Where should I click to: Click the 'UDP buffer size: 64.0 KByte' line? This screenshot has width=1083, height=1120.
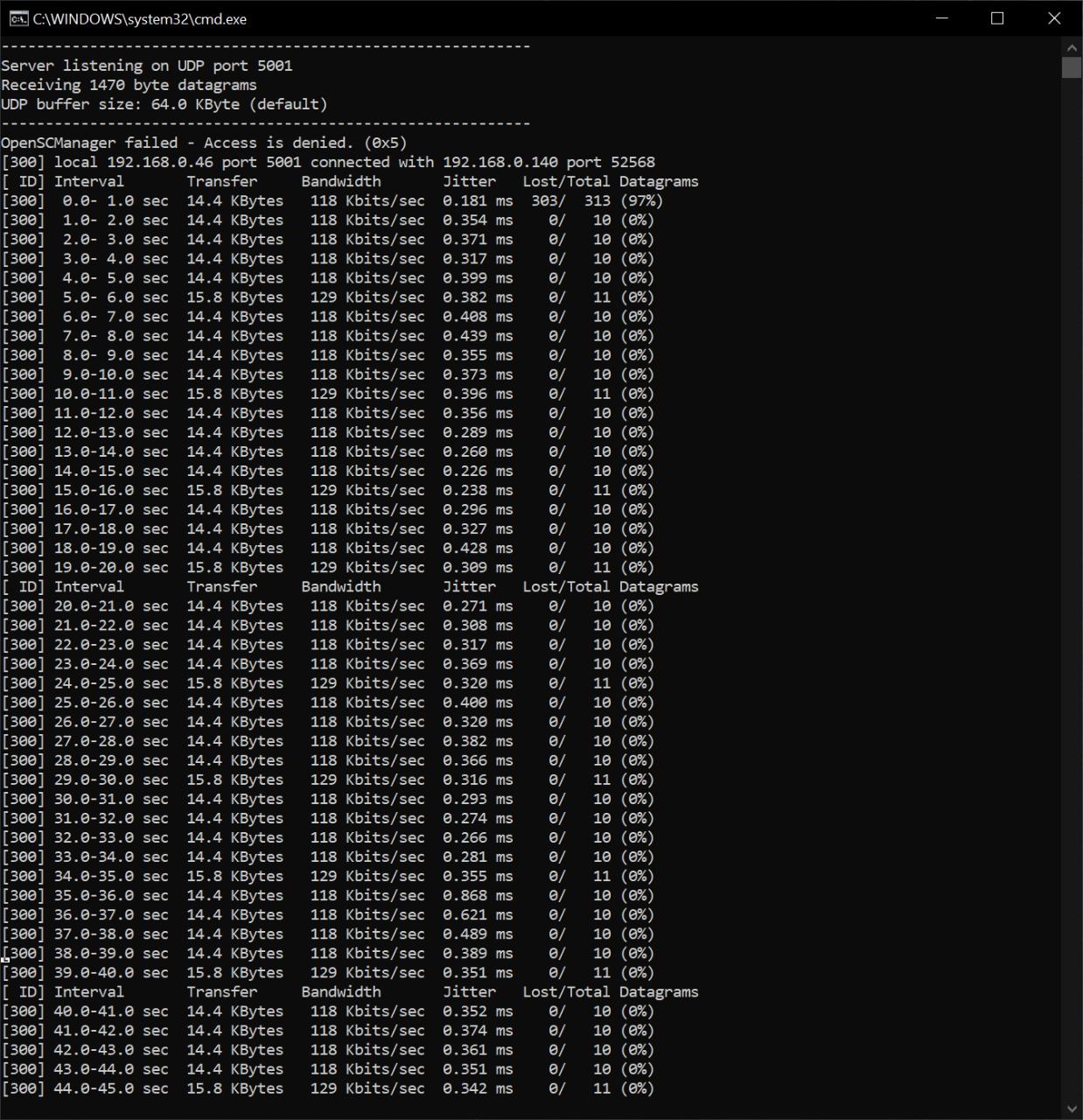click(x=164, y=104)
